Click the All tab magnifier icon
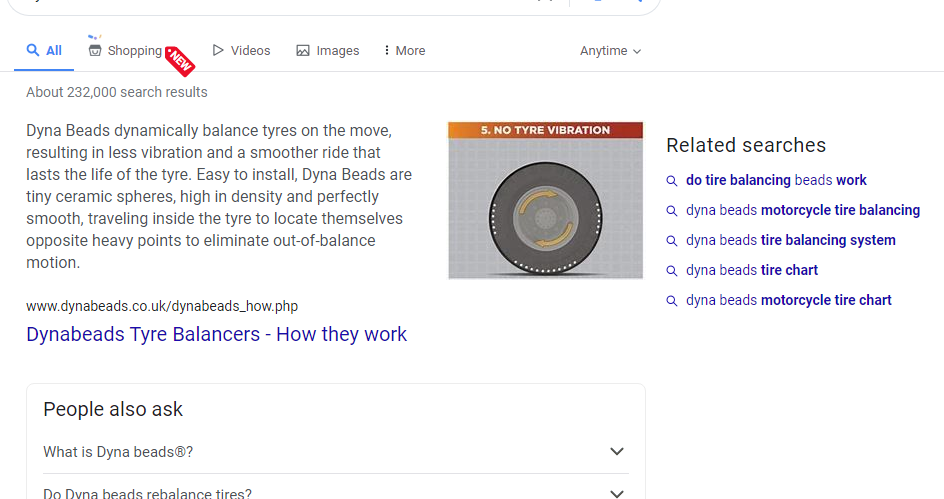 click(x=33, y=50)
